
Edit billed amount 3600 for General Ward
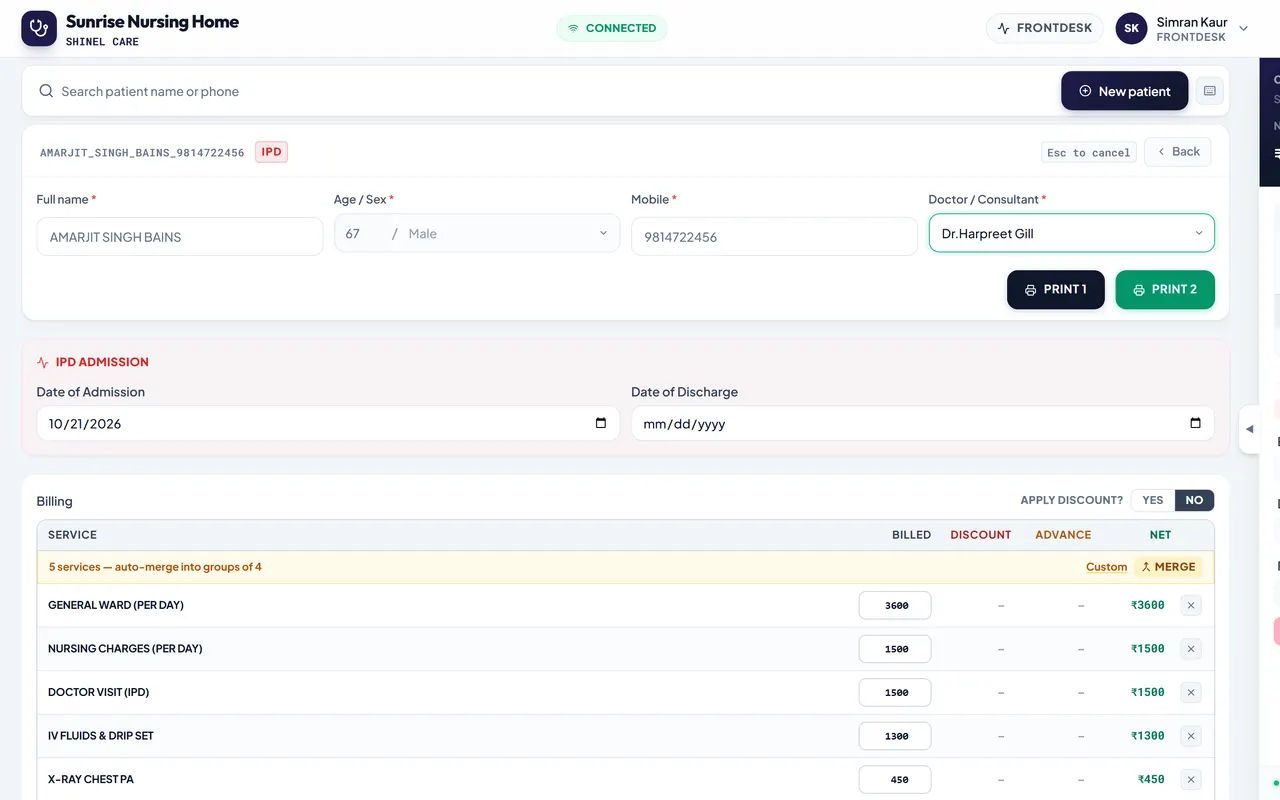pos(895,605)
